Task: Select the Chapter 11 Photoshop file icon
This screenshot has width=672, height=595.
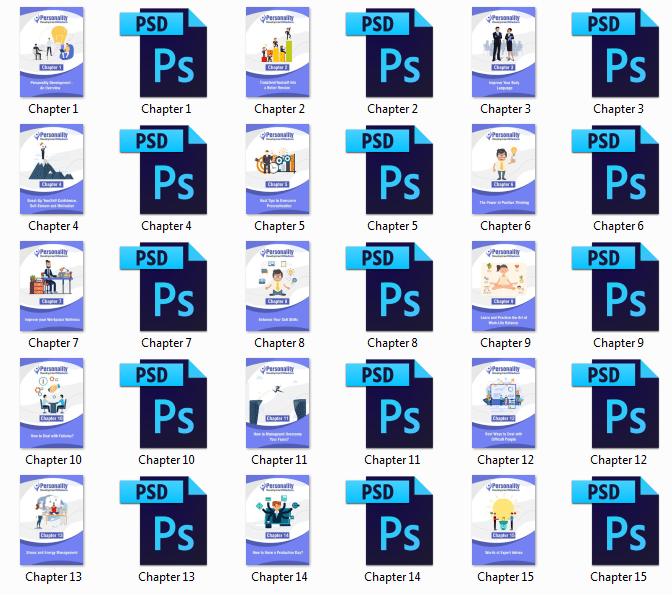Action: click(x=388, y=404)
